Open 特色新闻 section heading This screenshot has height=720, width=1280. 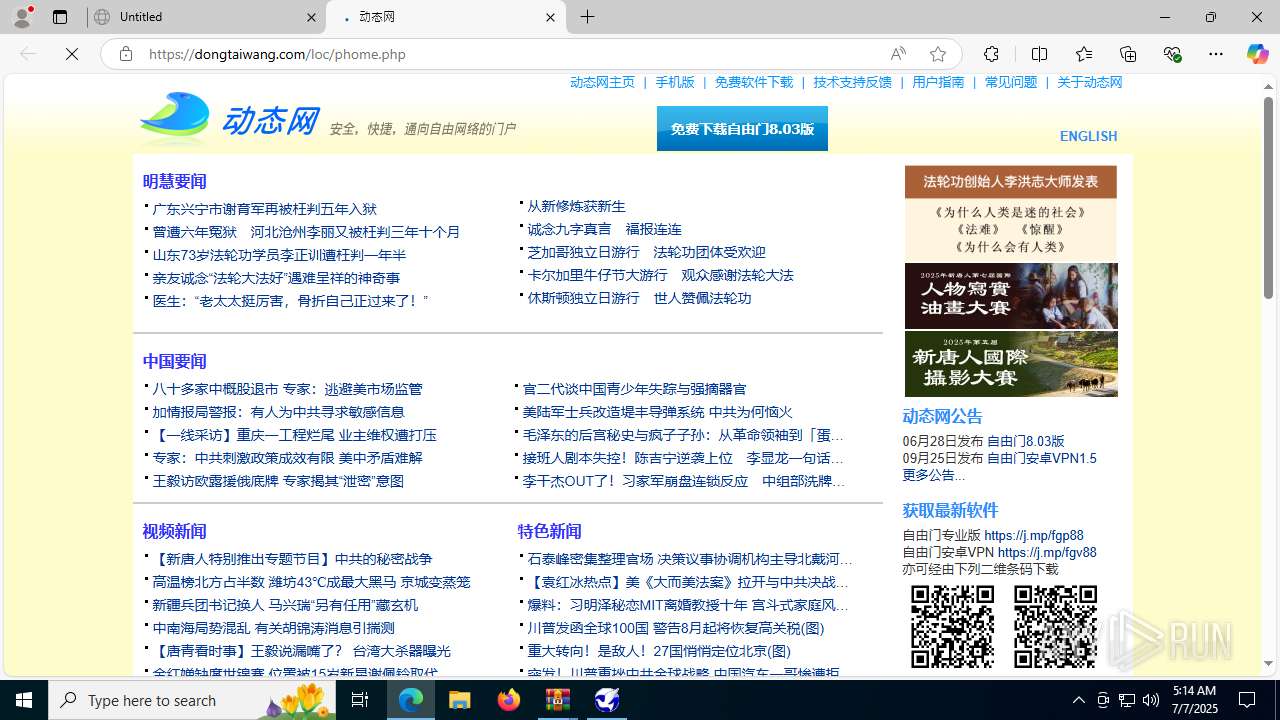[549, 531]
